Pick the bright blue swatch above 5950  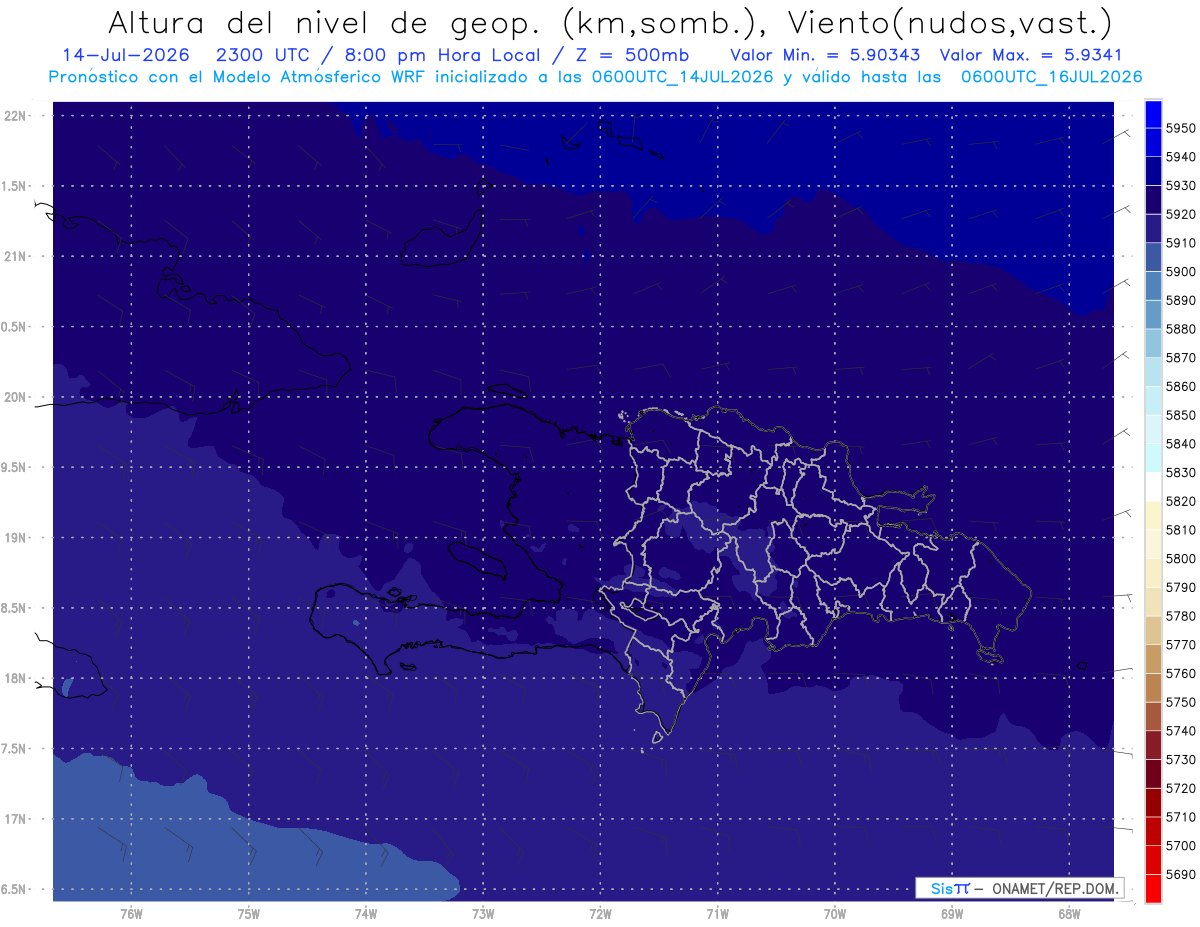click(x=1153, y=113)
